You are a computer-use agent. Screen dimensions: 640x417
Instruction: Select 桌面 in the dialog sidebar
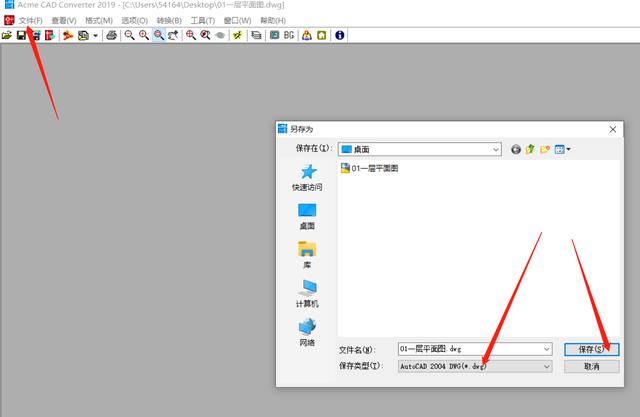click(307, 217)
